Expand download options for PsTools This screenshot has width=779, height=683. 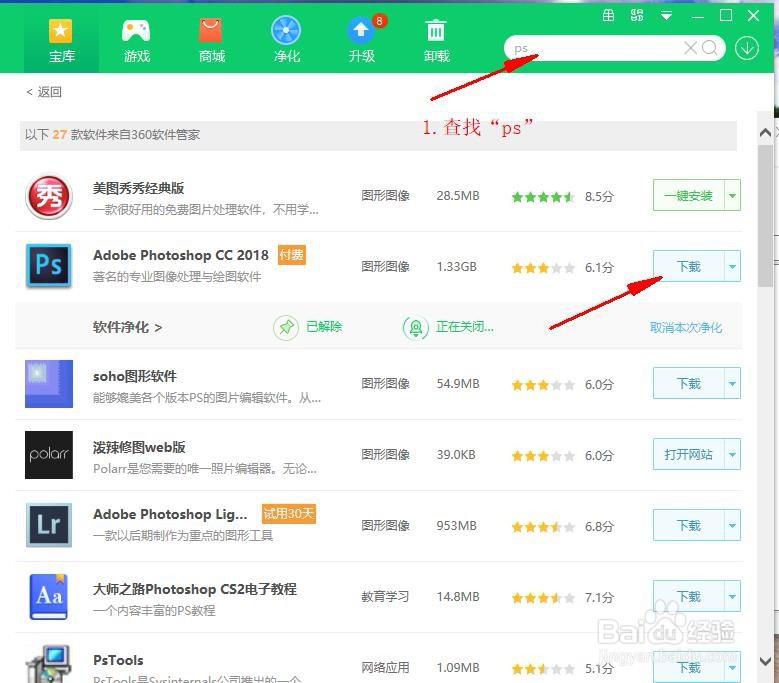[732, 667]
